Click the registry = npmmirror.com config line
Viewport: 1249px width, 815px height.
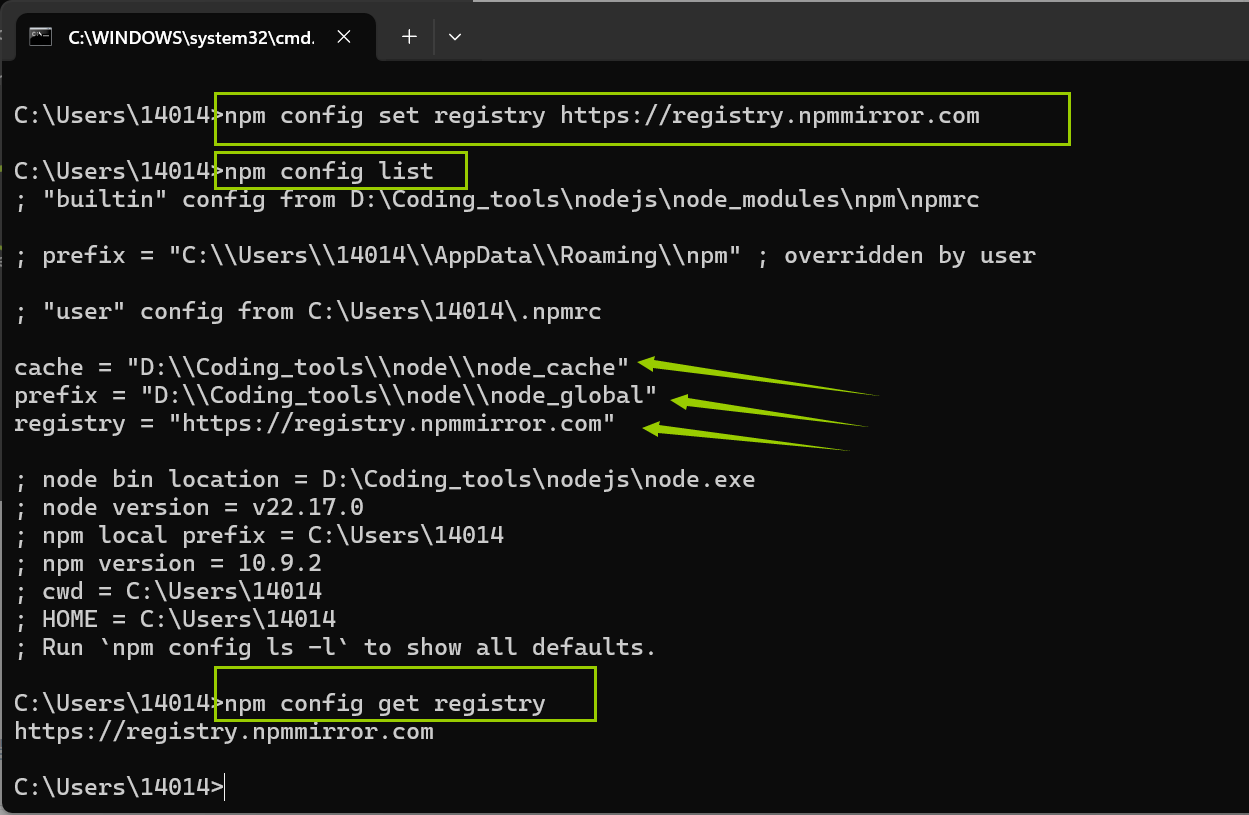(315, 423)
